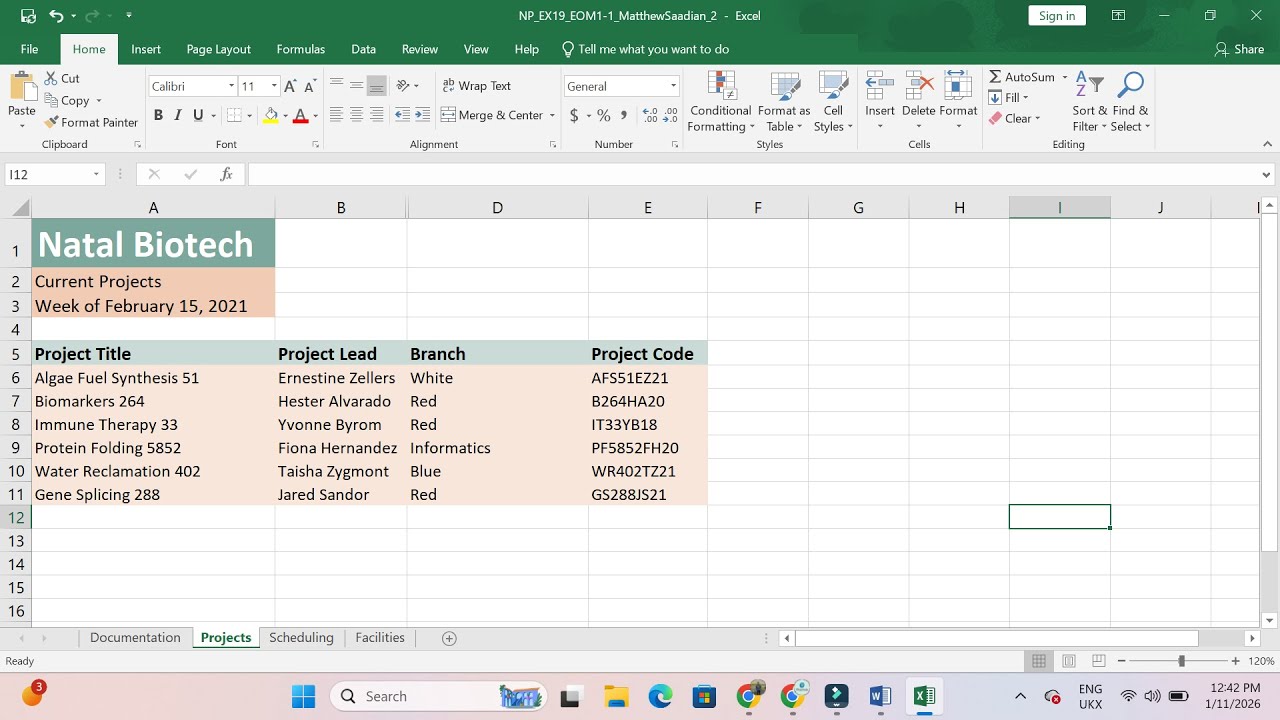Add a new sheet with plus icon
Image resolution: width=1280 pixels, height=720 pixels.
pos(449,638)
